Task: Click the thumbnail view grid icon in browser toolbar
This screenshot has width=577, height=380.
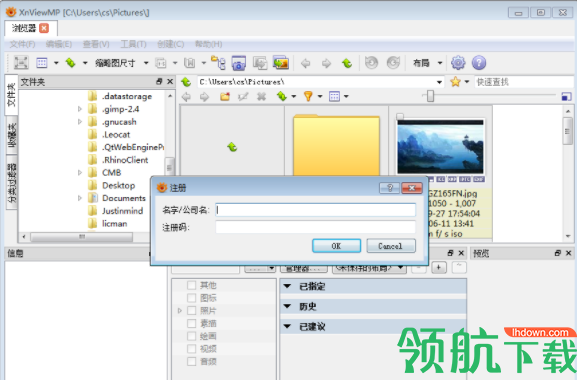Action: coord(334,97)
